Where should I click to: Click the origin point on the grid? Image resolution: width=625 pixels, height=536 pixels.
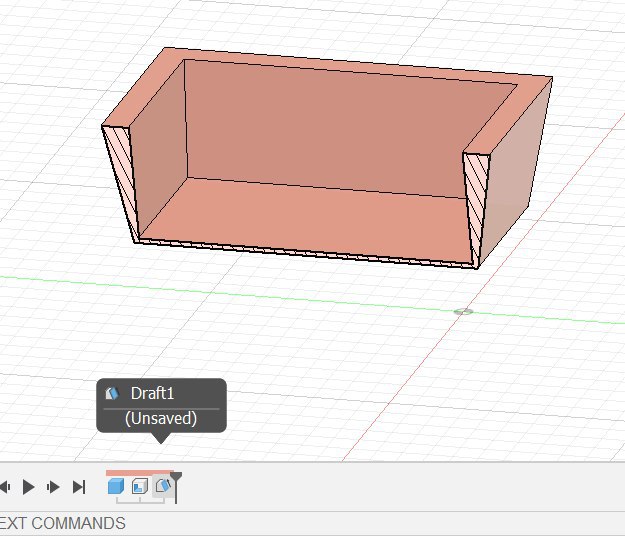coord(463,312)
